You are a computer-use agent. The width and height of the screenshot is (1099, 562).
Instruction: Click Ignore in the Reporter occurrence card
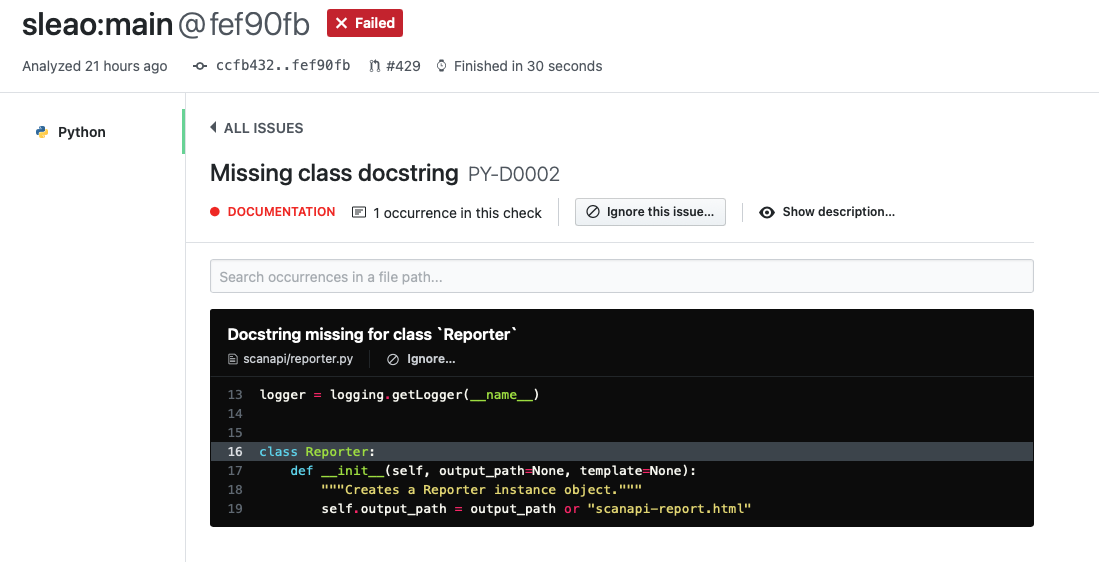(x=431, y=359)
